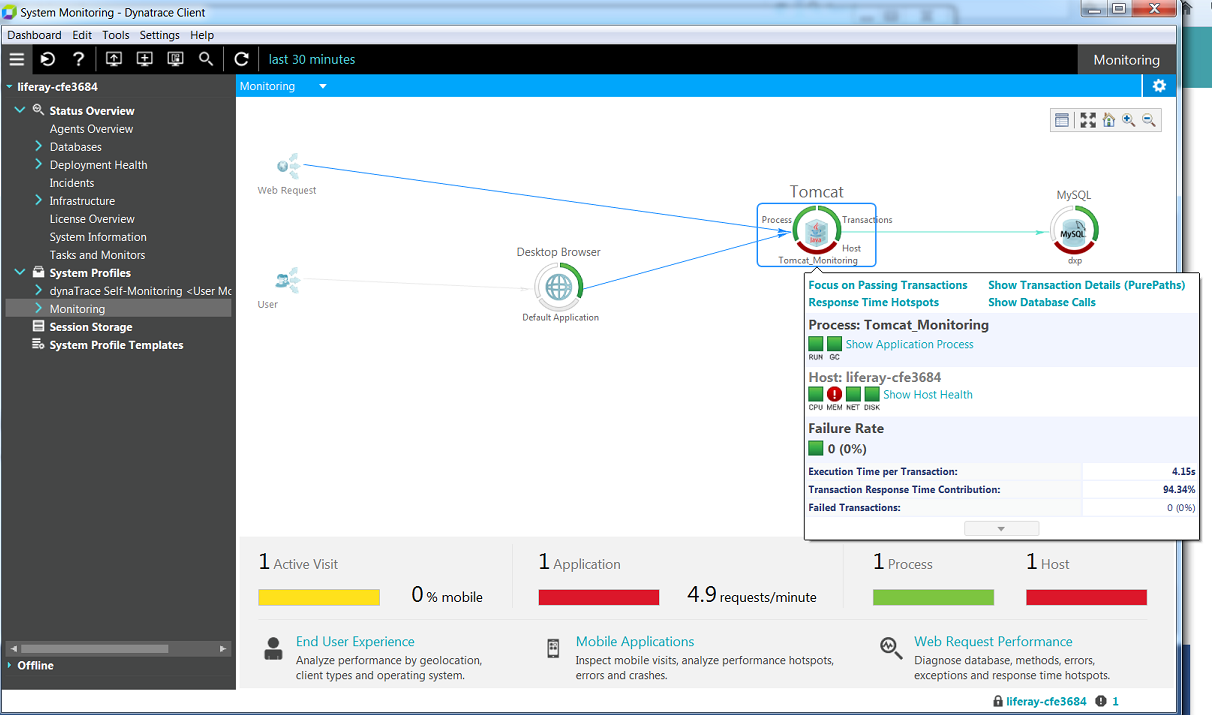The height and width of the screenshot is (715, 1212).
Task: Open the Dashboard menu
Action: 34,35
